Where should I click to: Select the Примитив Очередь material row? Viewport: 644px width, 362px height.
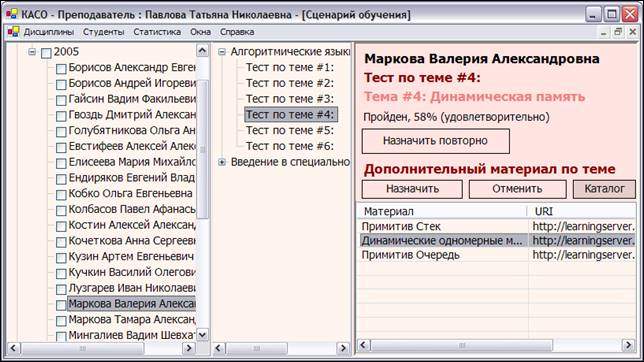click(496, 255)
